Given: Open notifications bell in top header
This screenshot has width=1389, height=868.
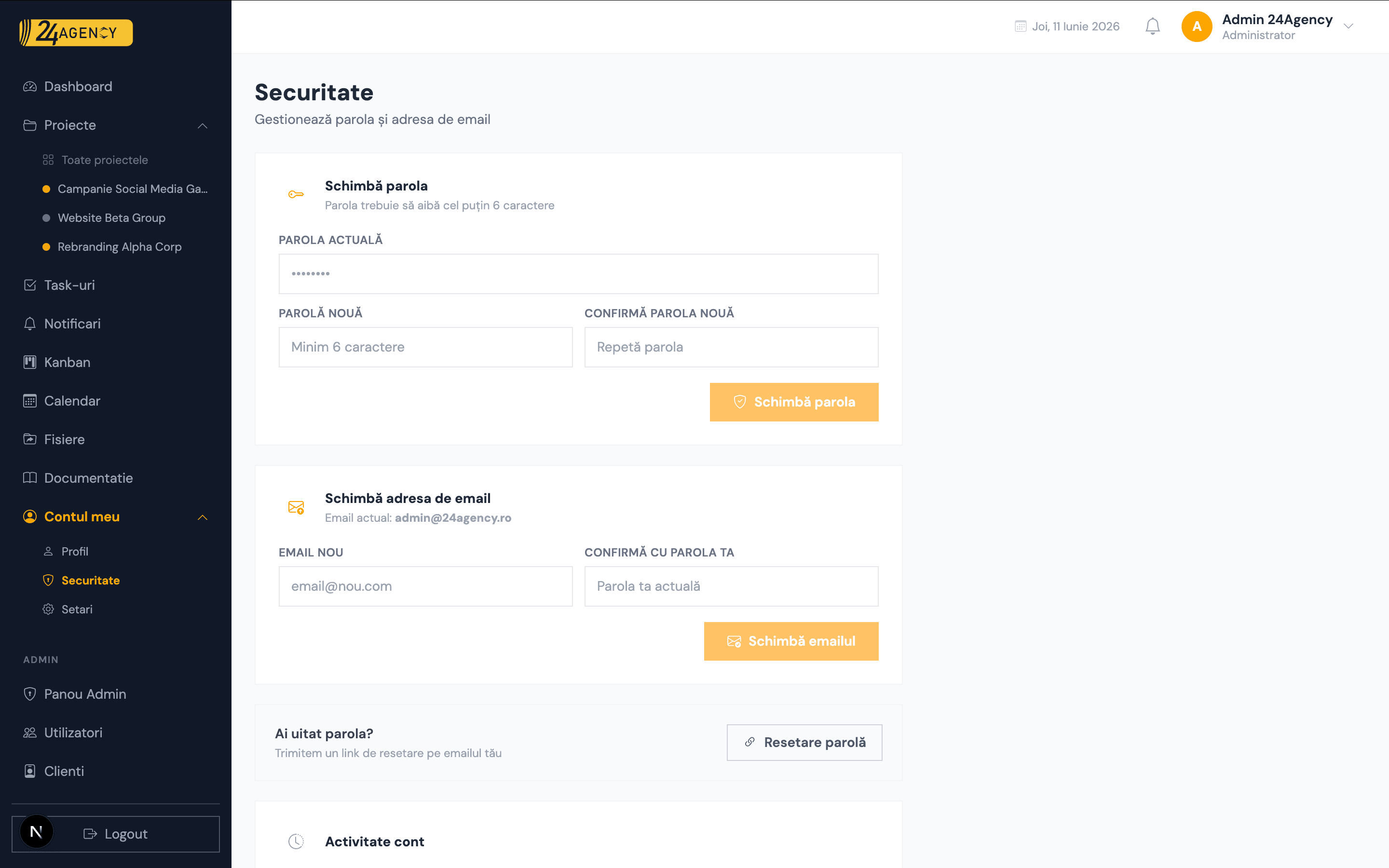Looking at the screenshot, I should click(1153, 27).
